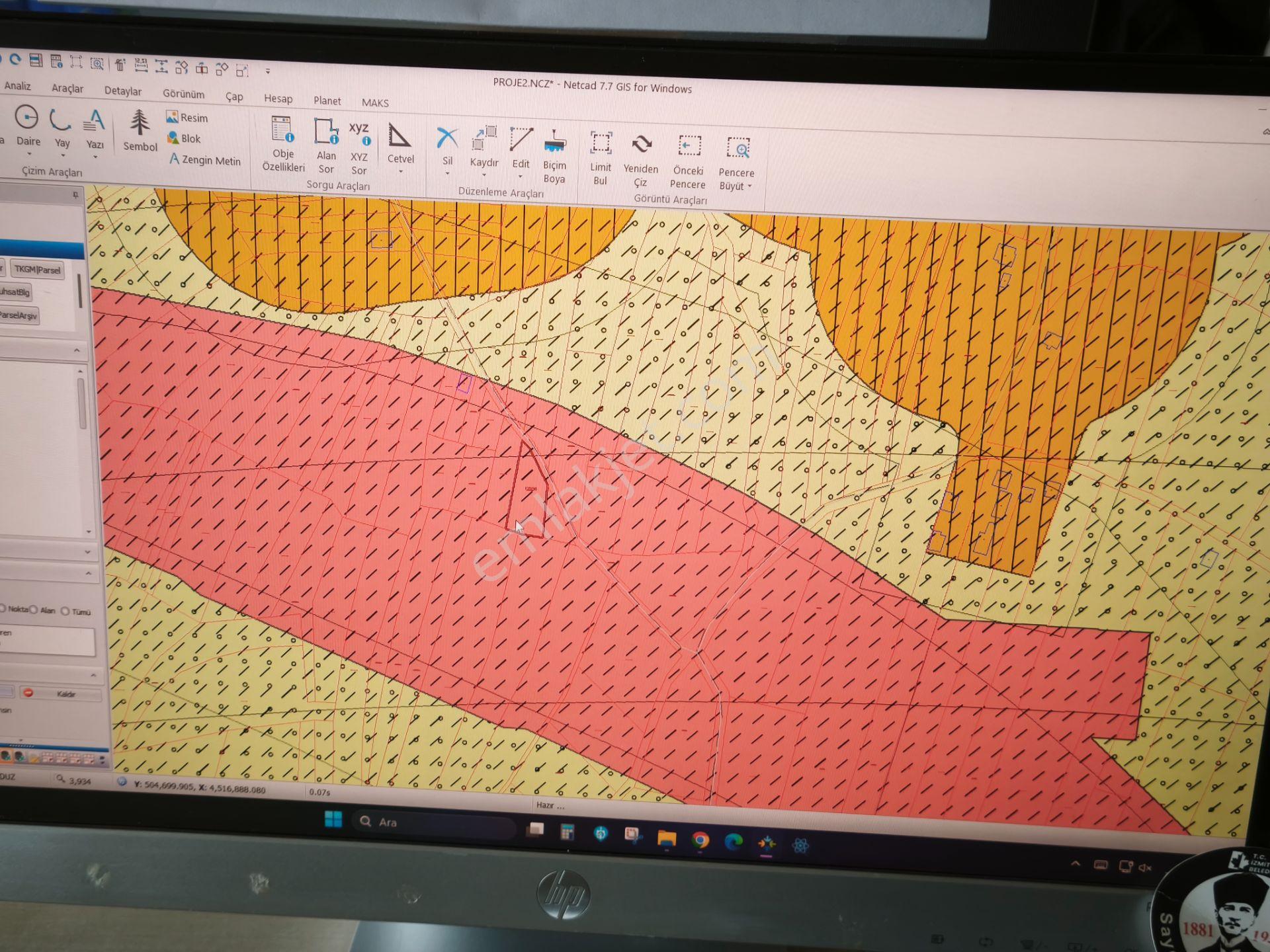This screenshot has height=952, width=1270.
Task: Open the Windows Start menu
Action: (333, 820)
